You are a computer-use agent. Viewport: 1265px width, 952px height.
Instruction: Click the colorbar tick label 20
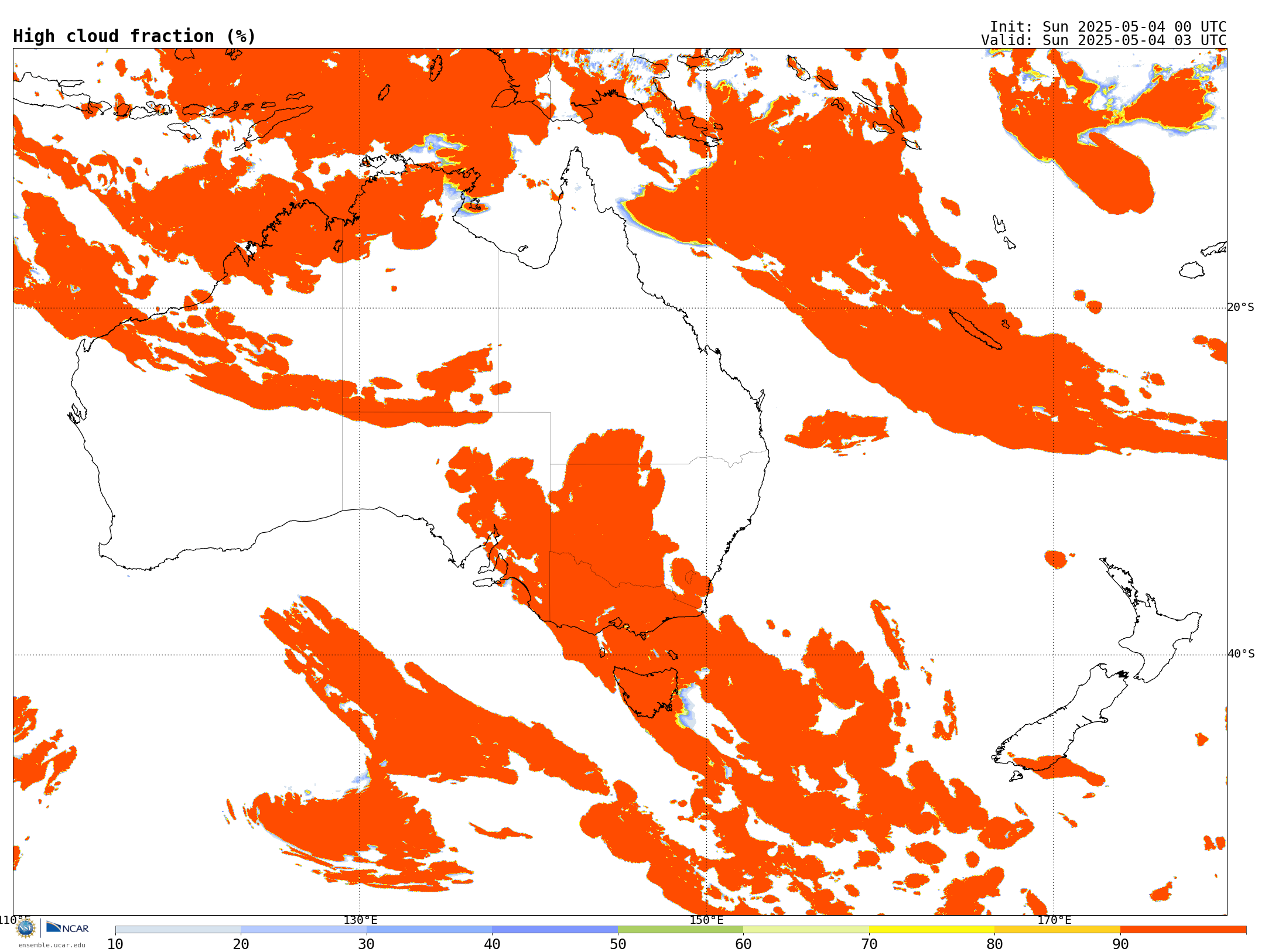coord(241,944)
